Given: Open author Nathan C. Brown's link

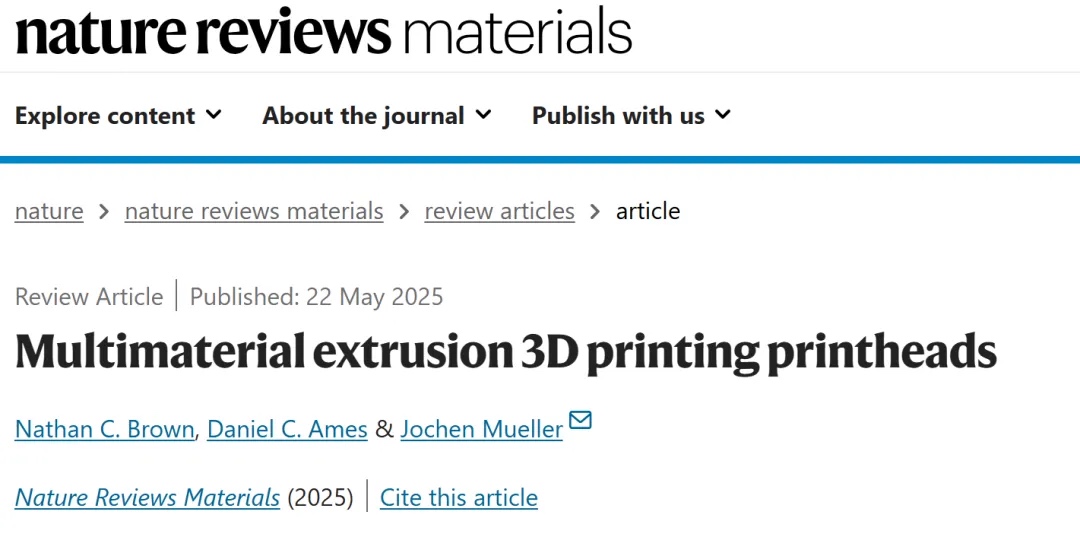Looking at the screenshot, I should (105, 429).
